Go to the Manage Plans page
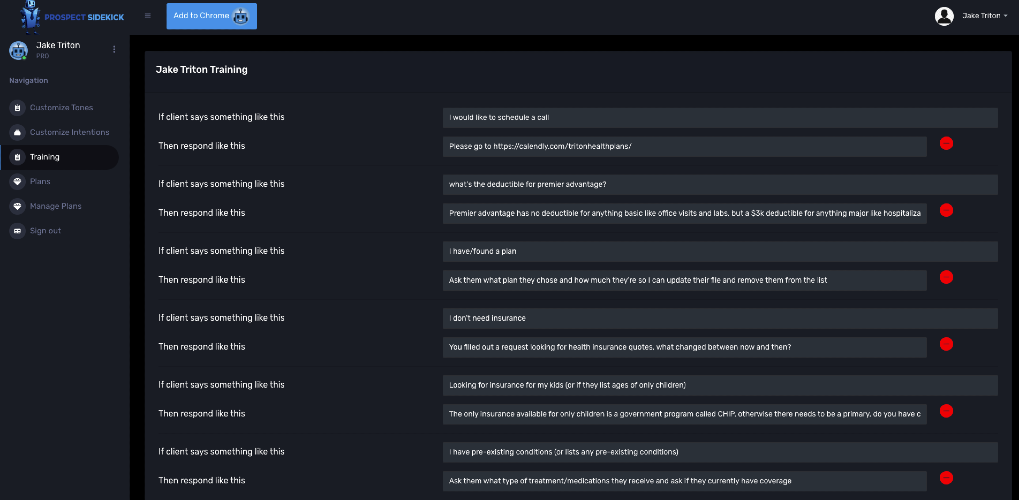 tap(56, 206)
